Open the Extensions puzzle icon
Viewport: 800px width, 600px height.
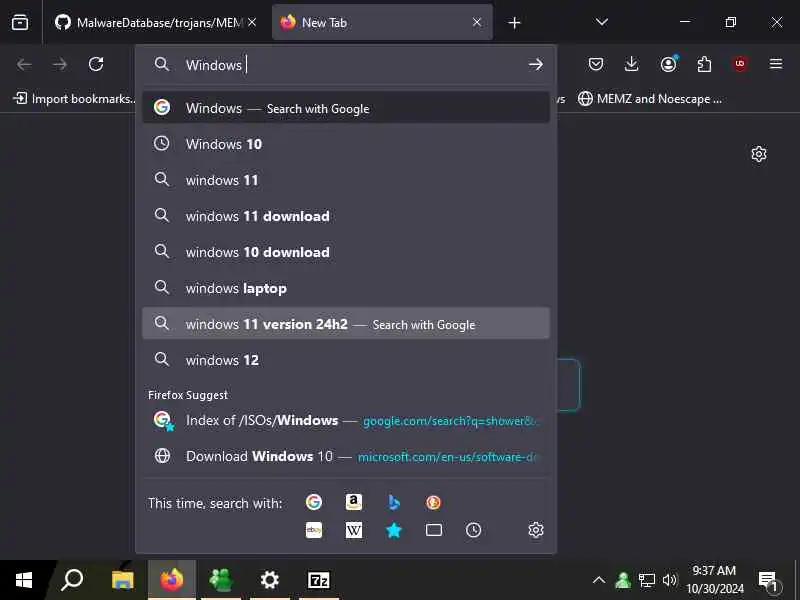[705, 64]
